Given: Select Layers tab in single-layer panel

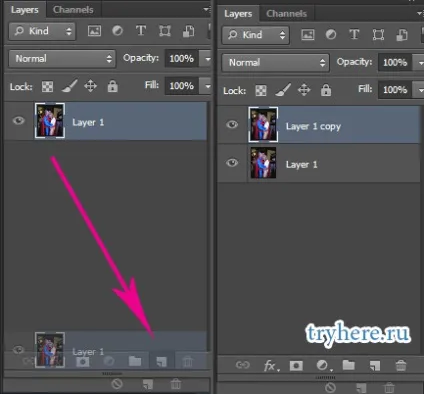Looking at the screenshot, I should [25, 10].
